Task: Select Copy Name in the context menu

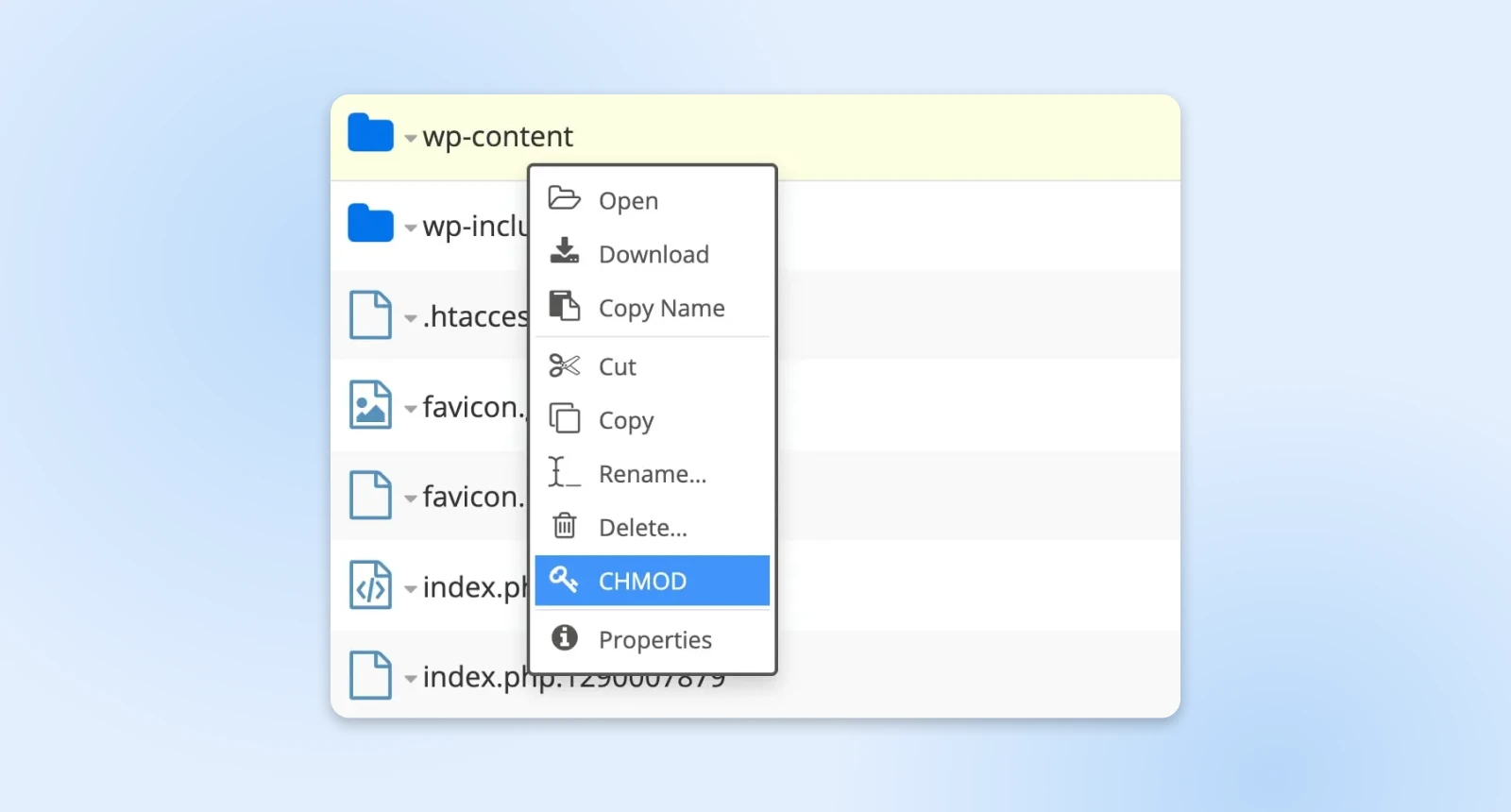Action: (x=653, y=308)
